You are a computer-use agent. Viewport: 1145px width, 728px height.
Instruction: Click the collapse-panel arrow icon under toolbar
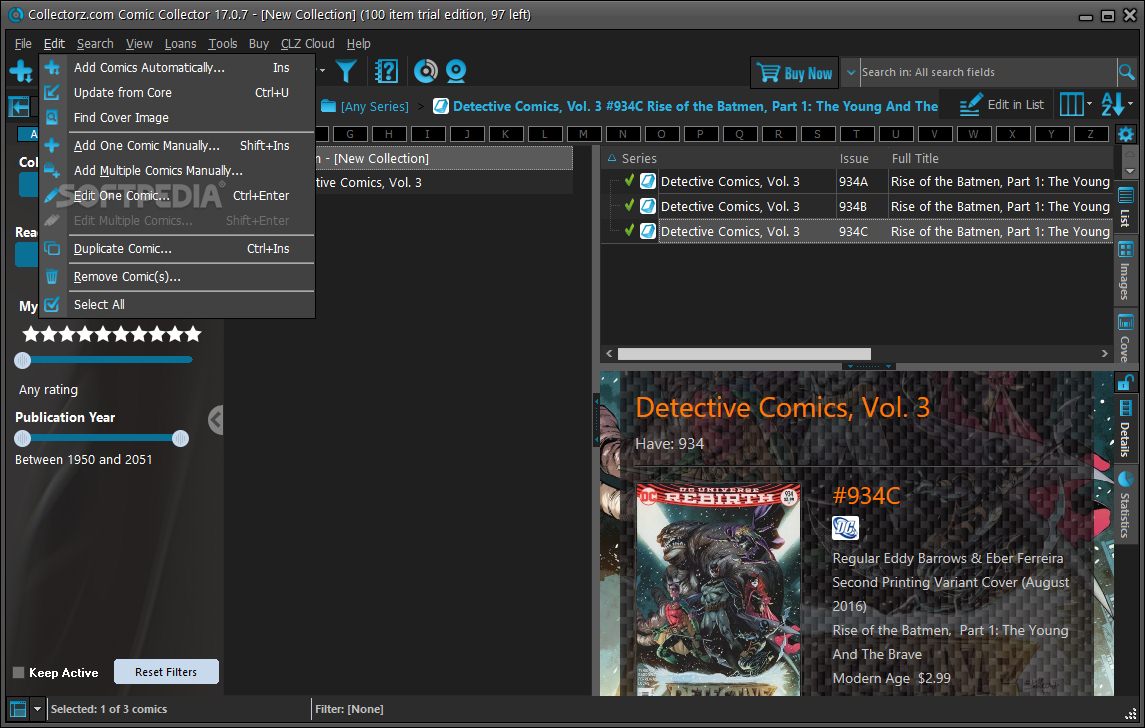point(19,107)
